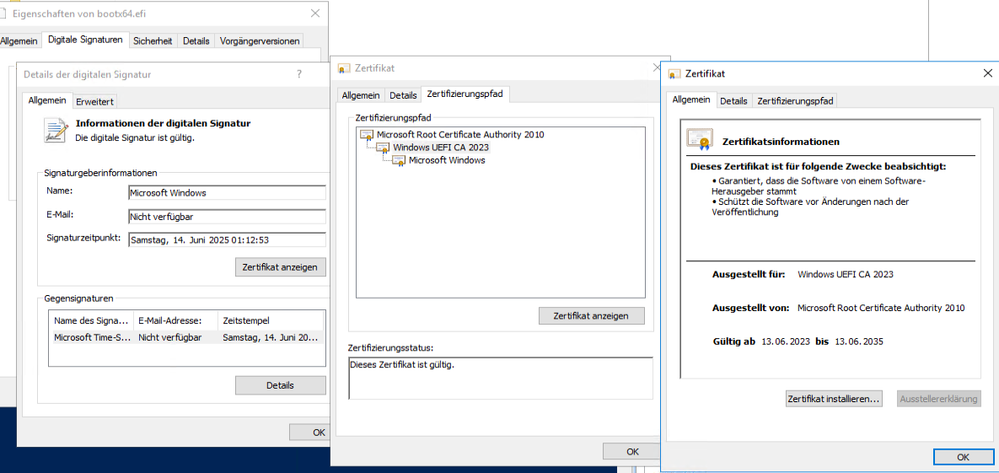Click issuer value Microsoft Root Certificate Authority 2010

point(881,308)
